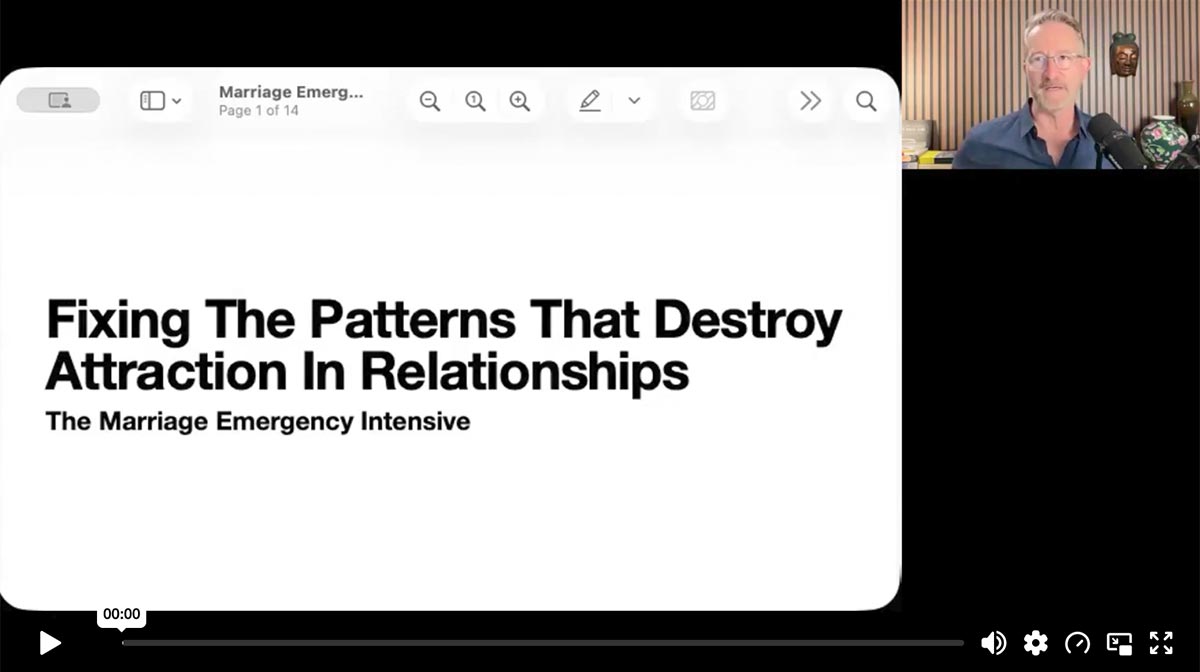Screen dimensions: 1200x672
Task: Show more toolbar items chevron
Action: tap(810, 101)
